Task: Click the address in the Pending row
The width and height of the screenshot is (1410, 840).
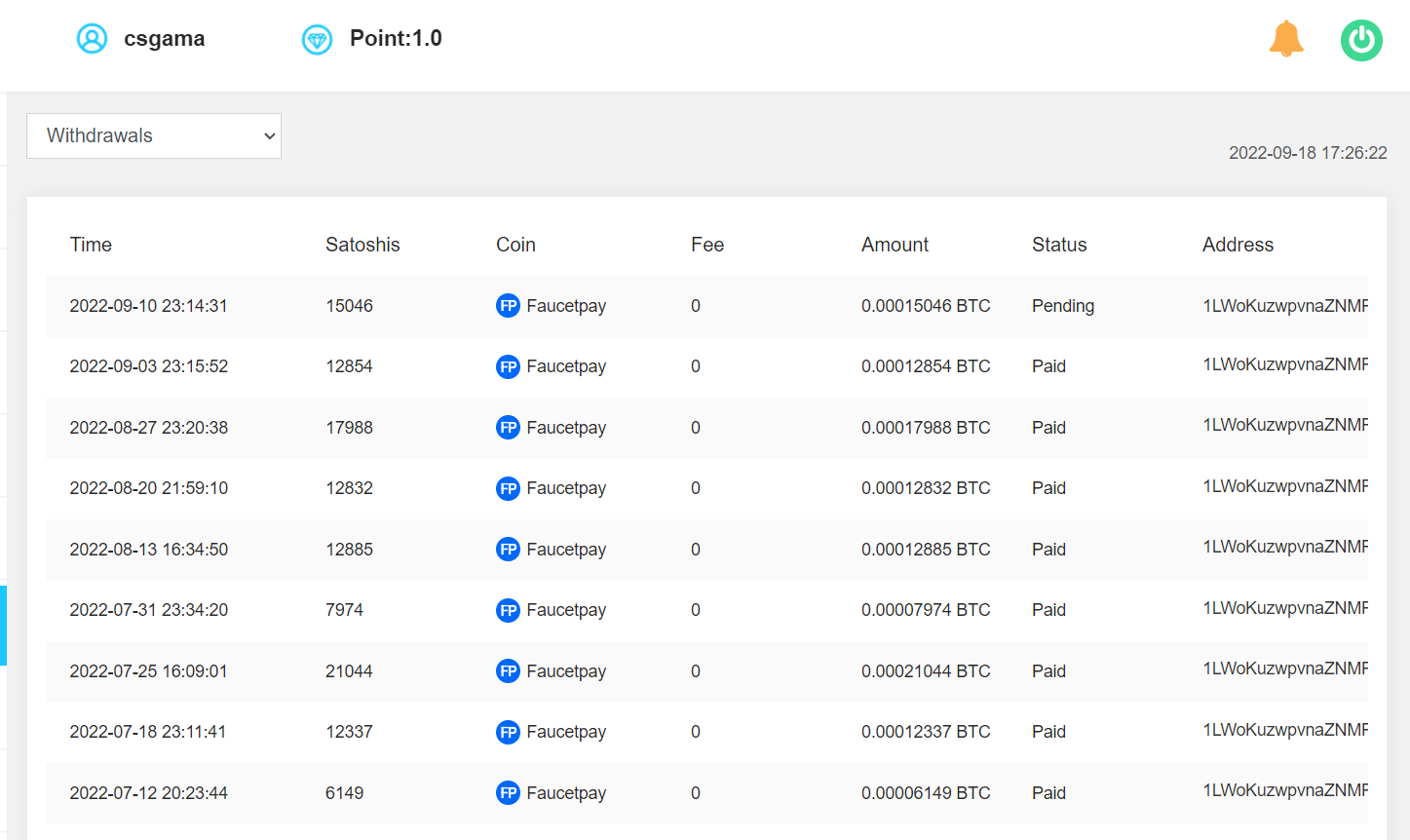Action: point(1285,306)
